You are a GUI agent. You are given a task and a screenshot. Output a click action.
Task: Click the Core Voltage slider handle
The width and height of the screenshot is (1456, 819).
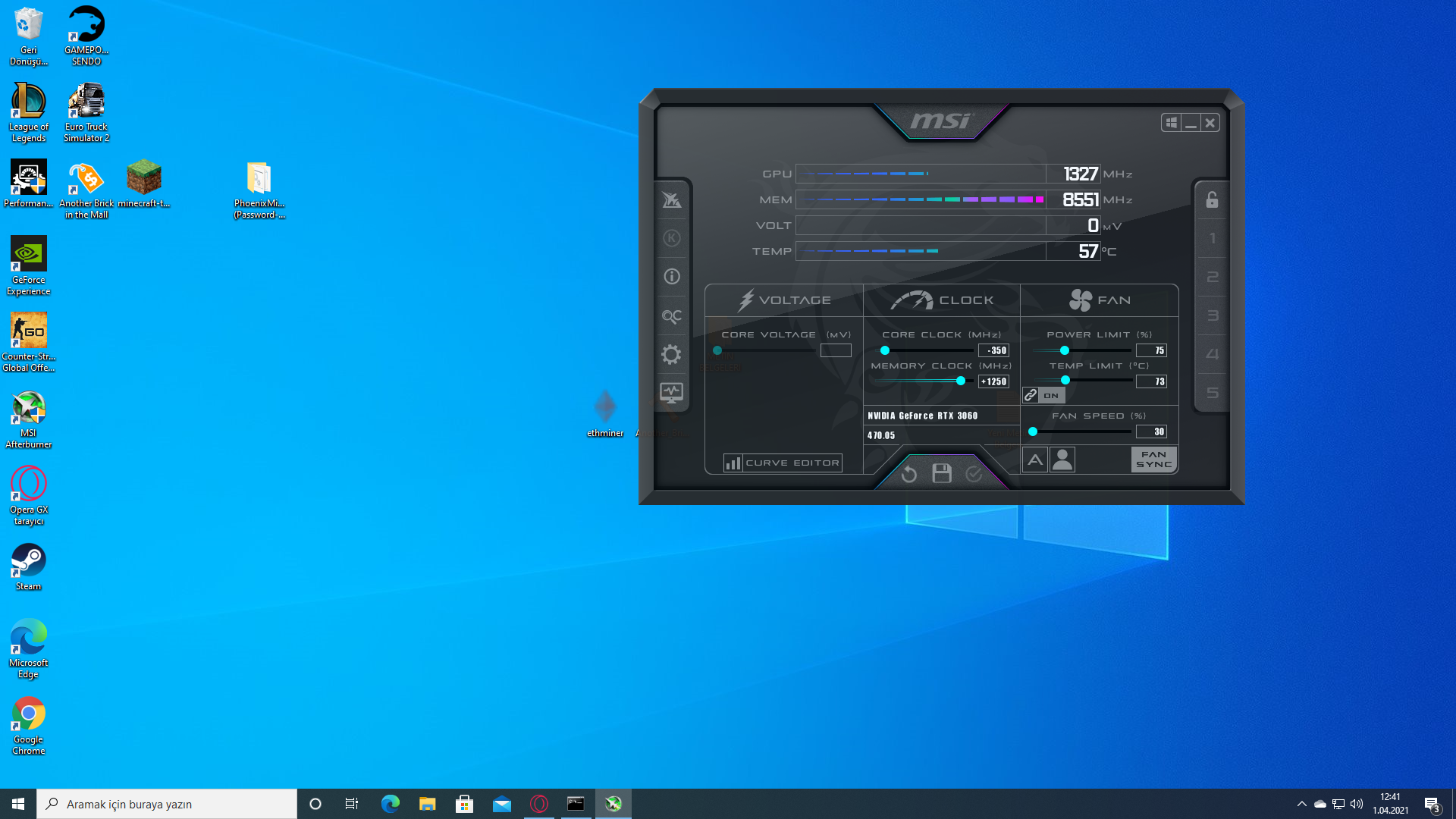(x=717, y=350)
